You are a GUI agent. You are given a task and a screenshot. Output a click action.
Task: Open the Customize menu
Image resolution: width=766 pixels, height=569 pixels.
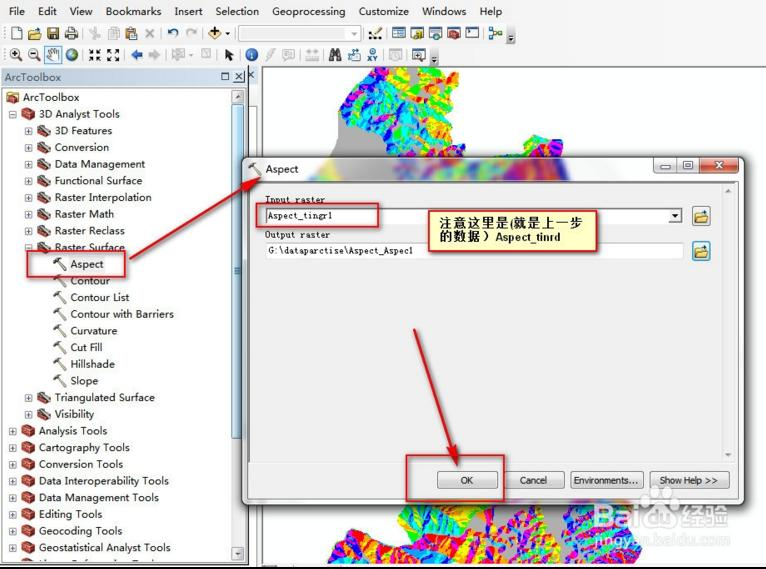coord(383,11)
